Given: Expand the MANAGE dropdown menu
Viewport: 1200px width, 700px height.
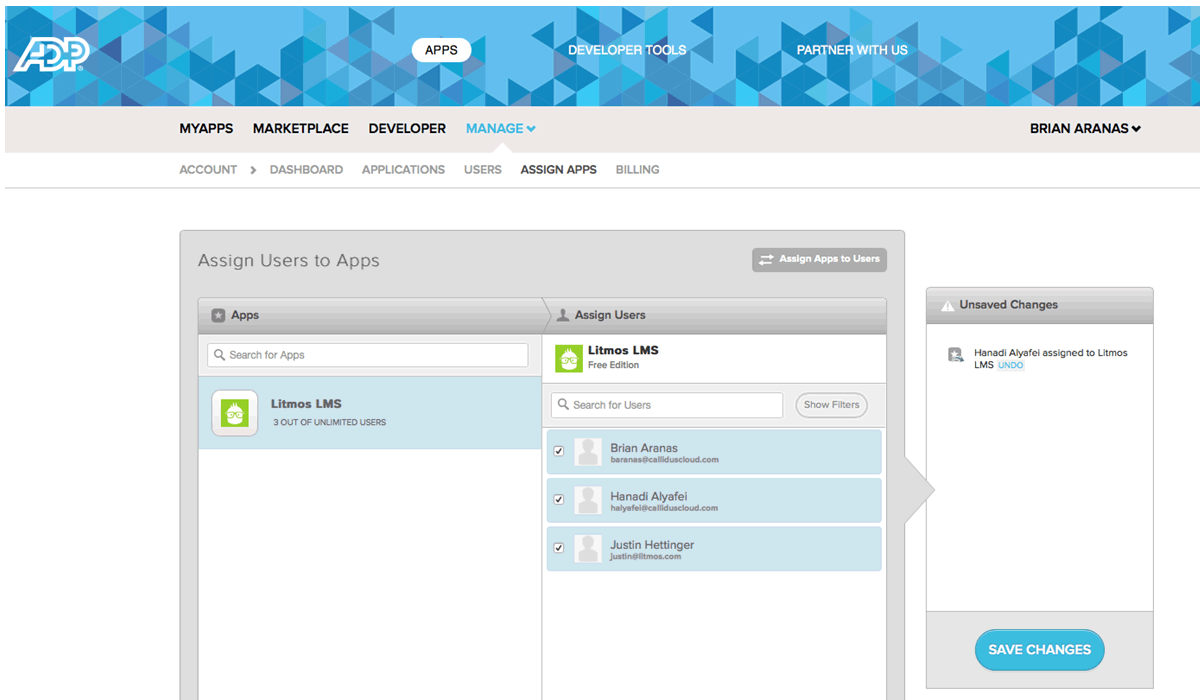Looking at the screenshot, I should point(501,128).
